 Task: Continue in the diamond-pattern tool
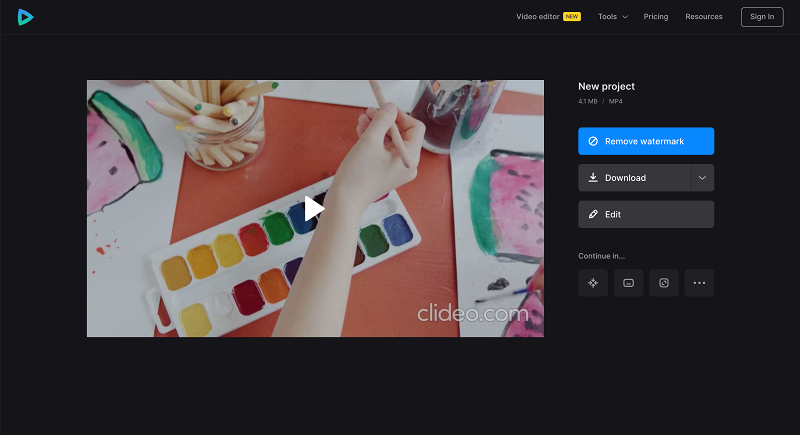click(x=593, y=283)
